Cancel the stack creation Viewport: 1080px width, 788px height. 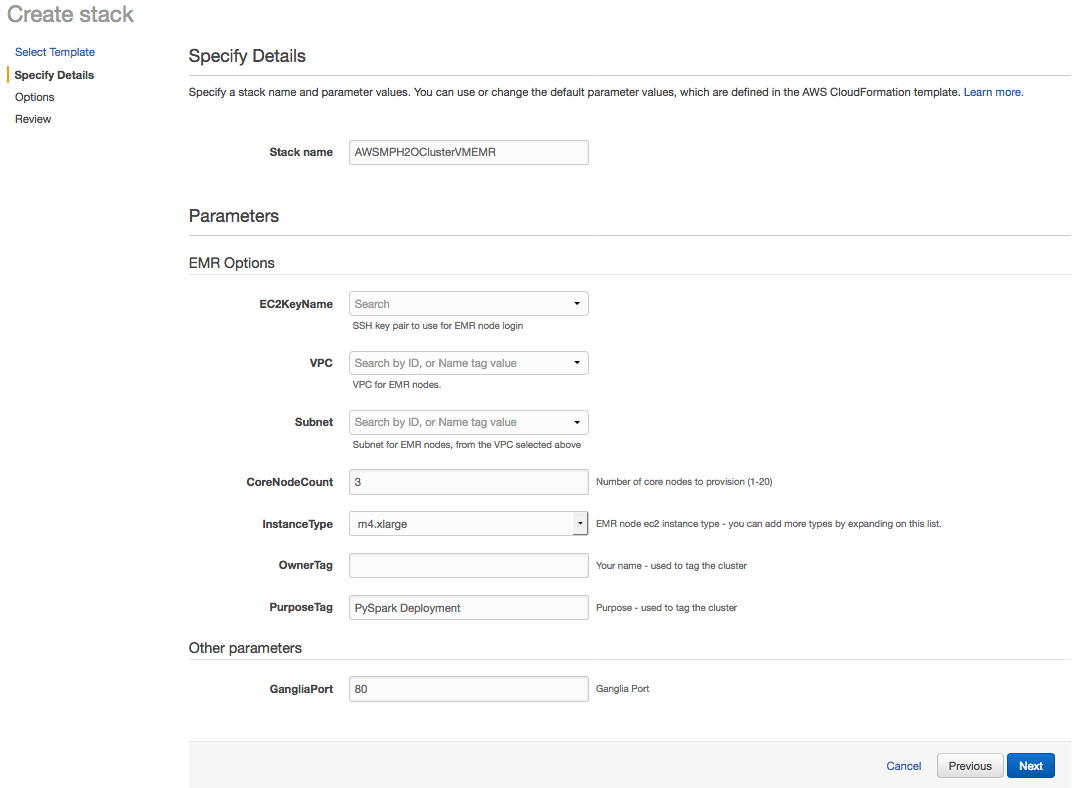coord(903,765)
